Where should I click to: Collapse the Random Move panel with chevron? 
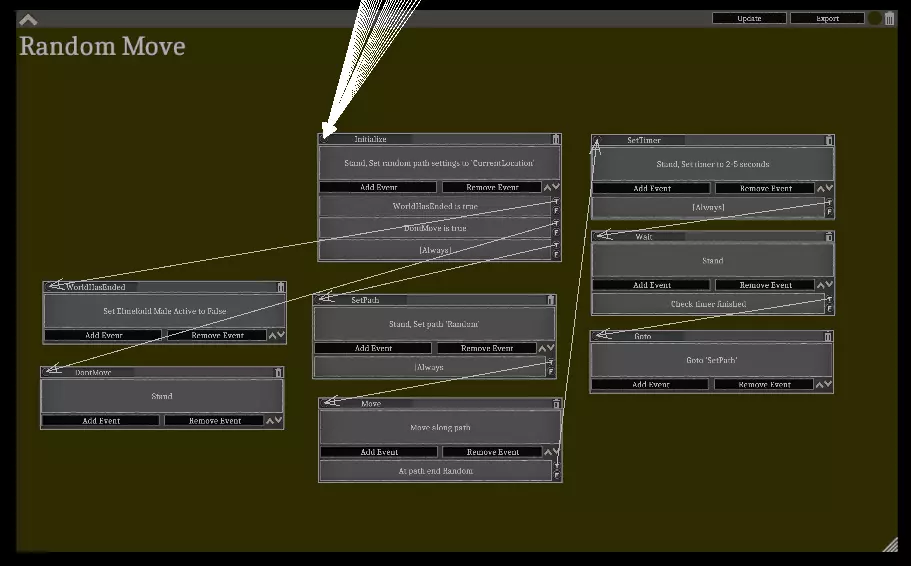(x=28, y=20)
